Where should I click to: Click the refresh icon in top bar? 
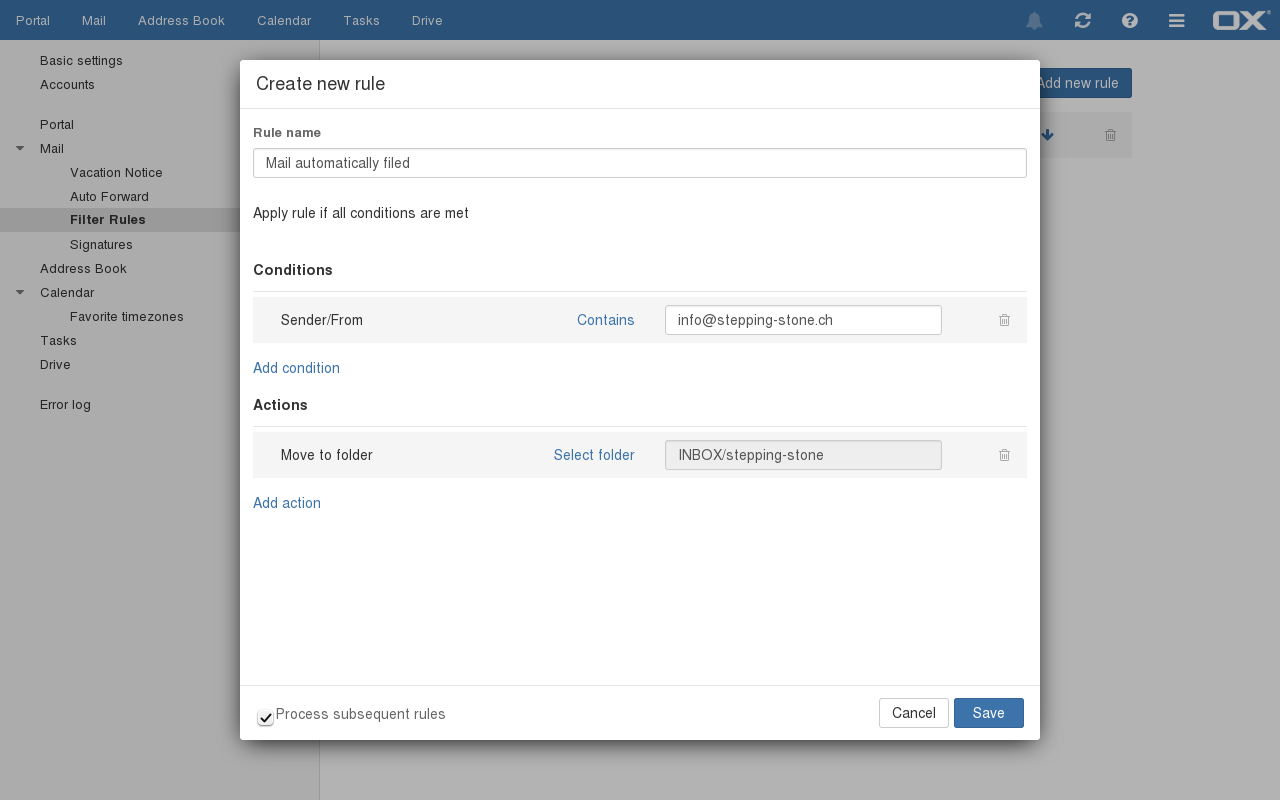[x=1082, y=21]
